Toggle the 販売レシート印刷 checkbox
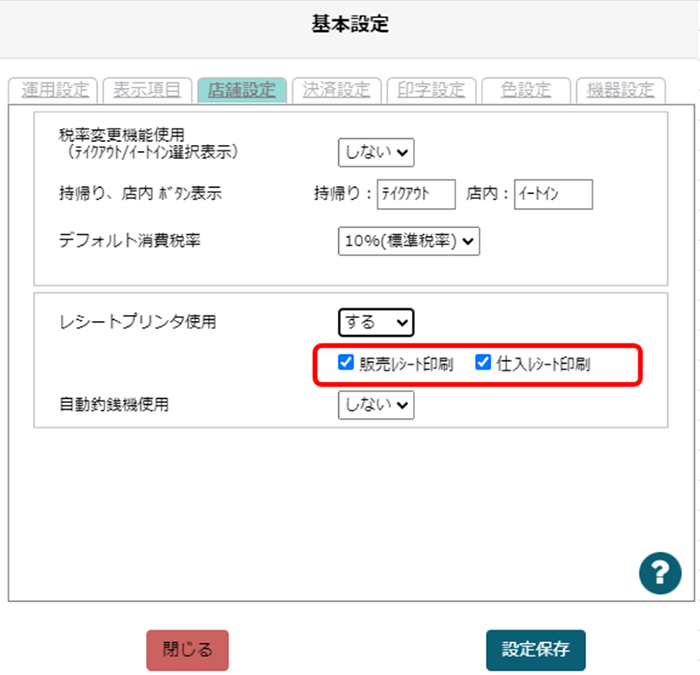The width and height of the screenshot is (700, 675). tap(347, 363)
